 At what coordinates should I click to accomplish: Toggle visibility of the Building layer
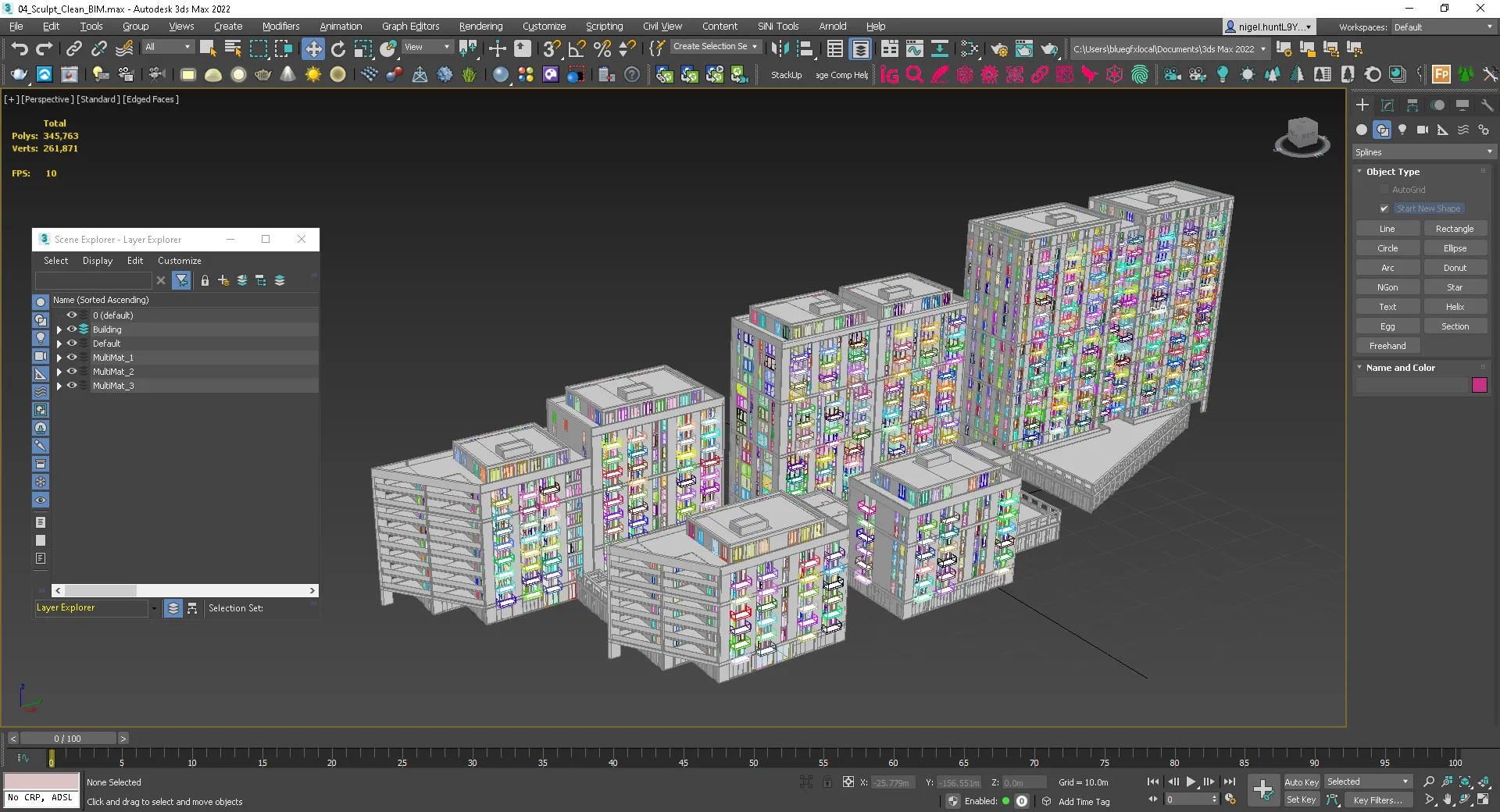pyautogui.click(x=71, y=329)
